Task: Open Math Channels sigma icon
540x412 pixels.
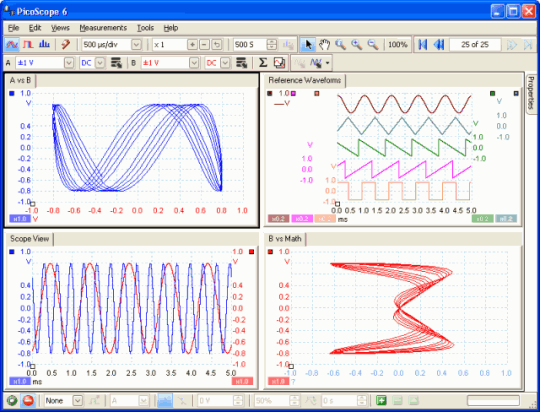Action: (x=263, y=63)
